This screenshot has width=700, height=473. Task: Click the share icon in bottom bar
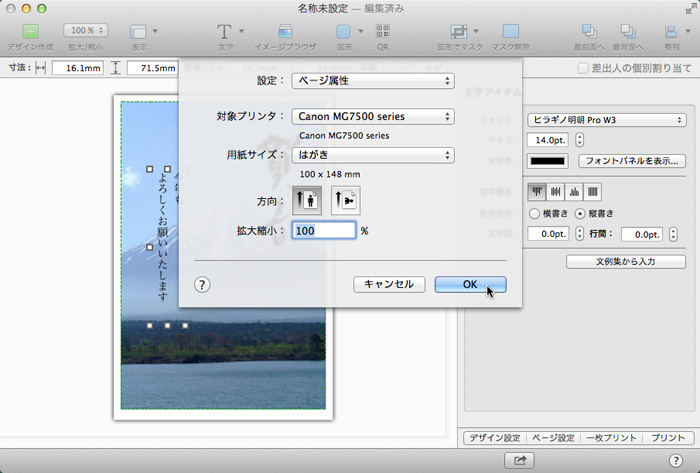pos(520,459)
